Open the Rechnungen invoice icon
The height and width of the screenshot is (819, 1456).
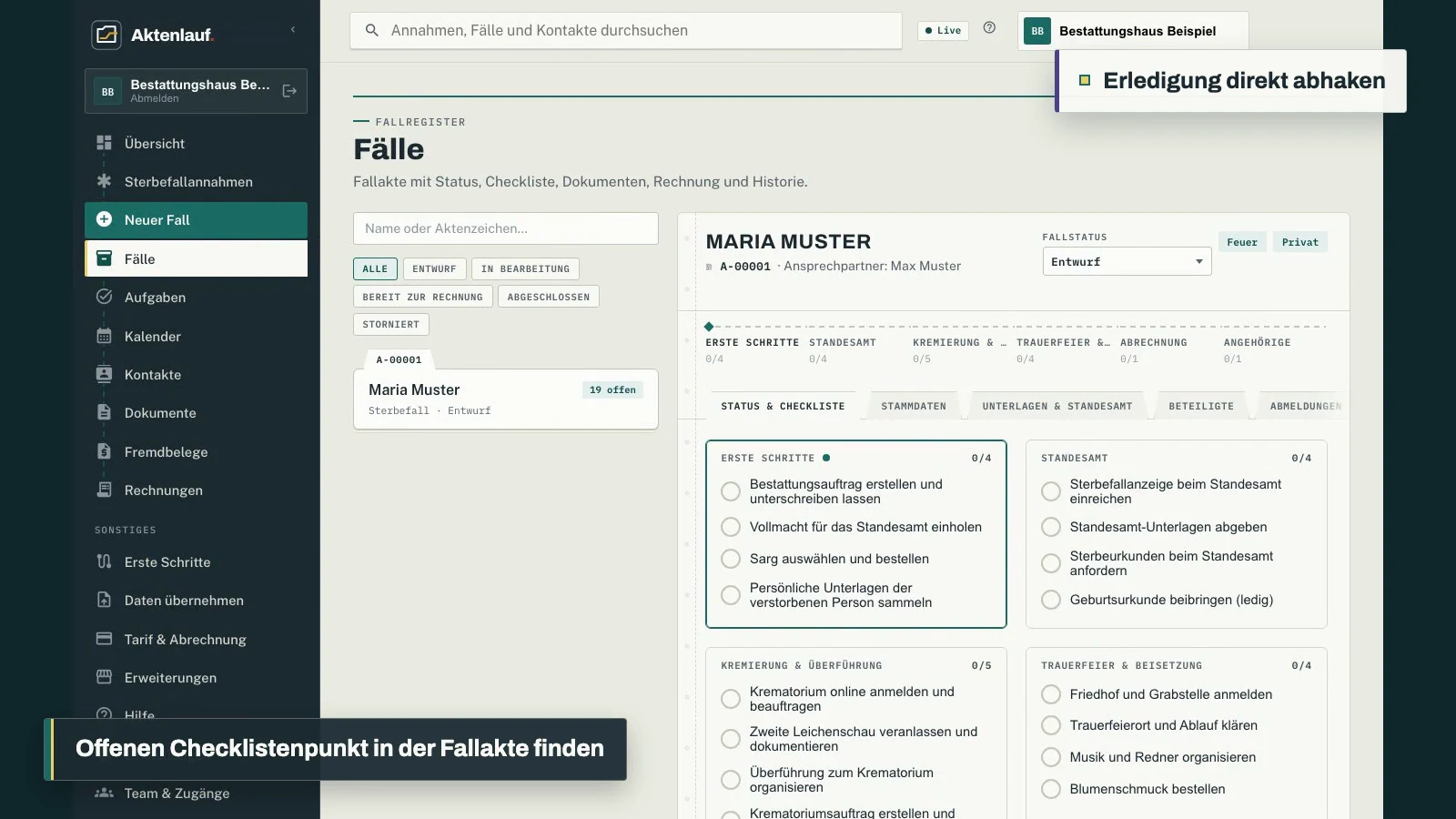[x=105, y=490]
